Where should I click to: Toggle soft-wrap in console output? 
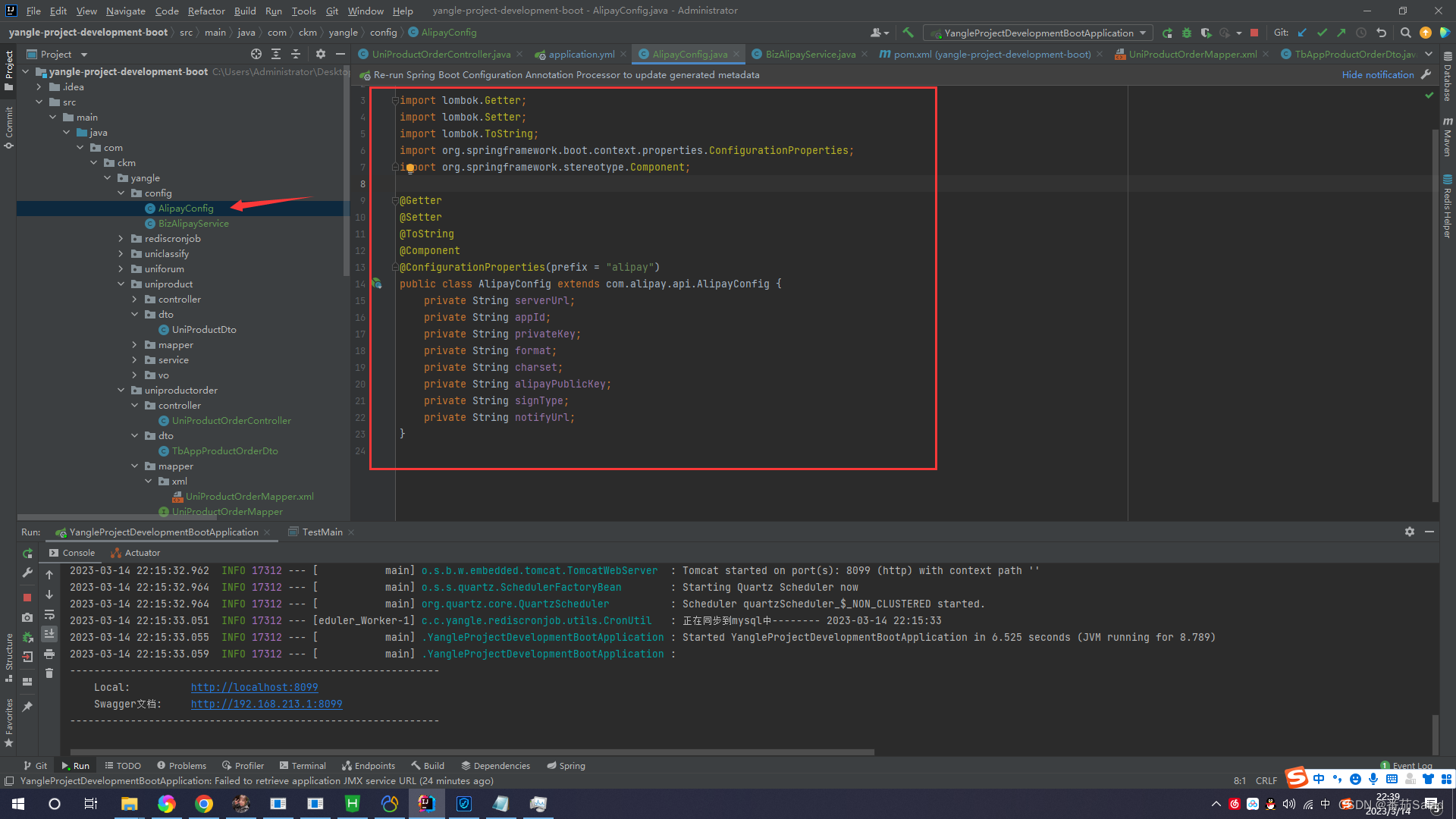(x=49, y=614)
